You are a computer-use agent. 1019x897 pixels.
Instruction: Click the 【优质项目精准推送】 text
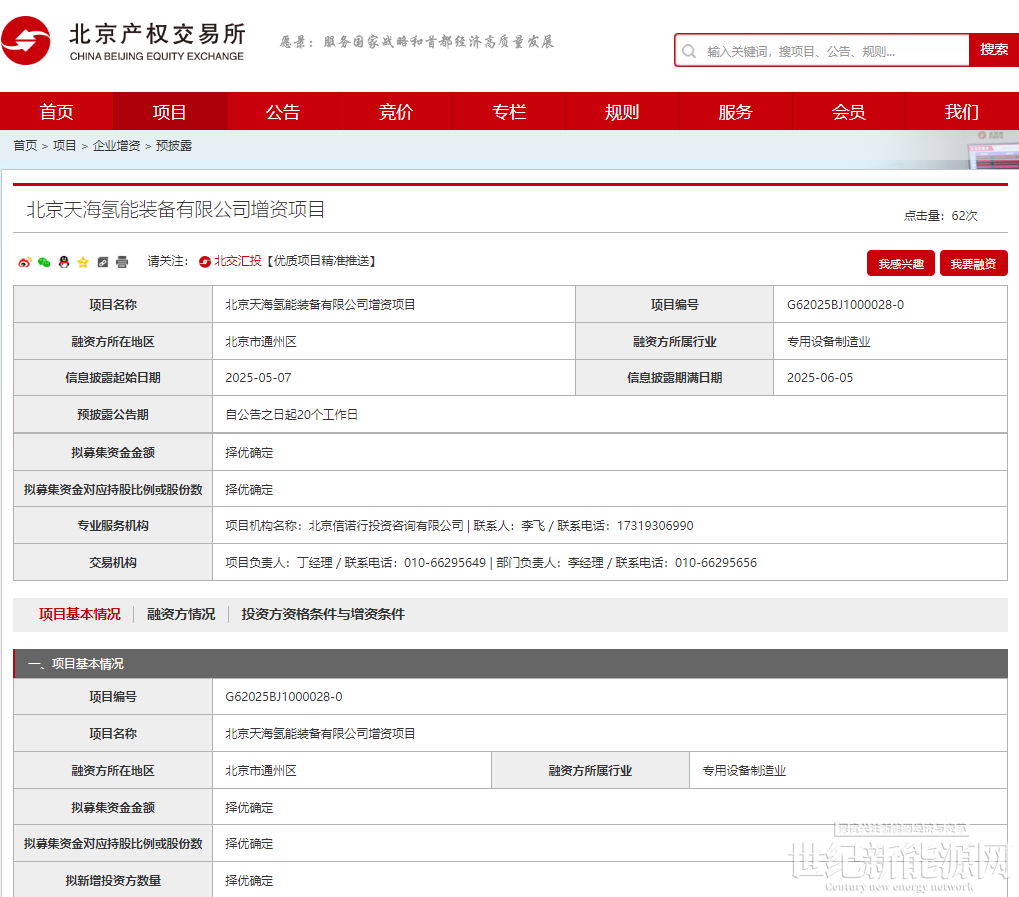pos(321,261)
